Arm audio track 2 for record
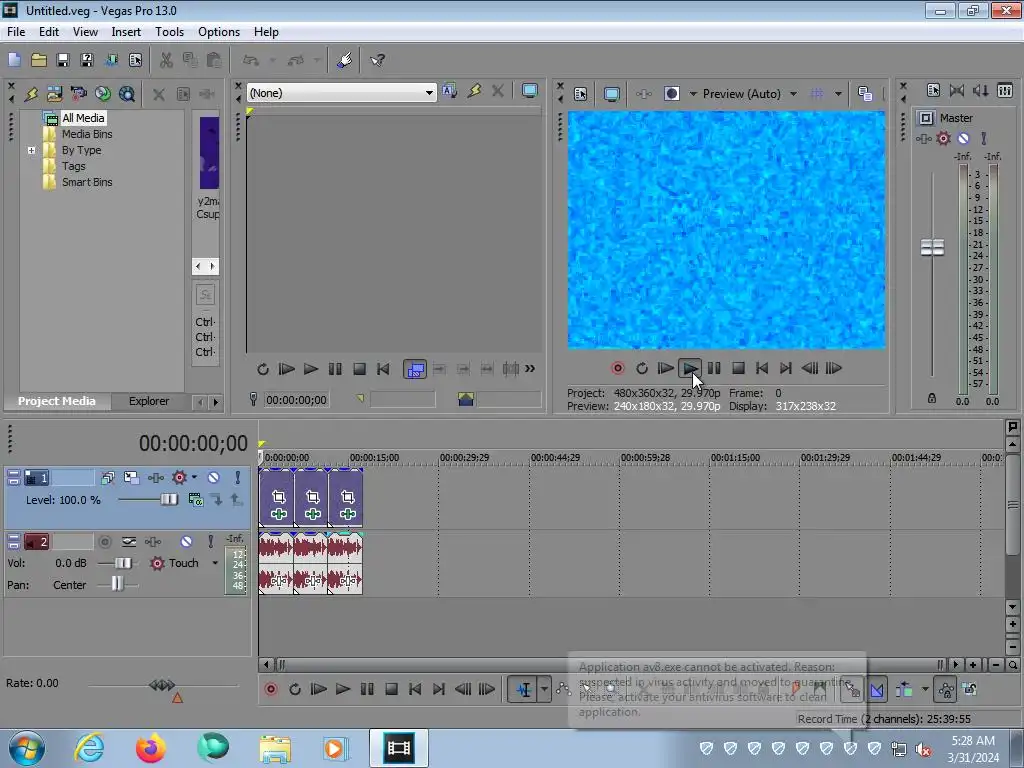 coord(104,541)
